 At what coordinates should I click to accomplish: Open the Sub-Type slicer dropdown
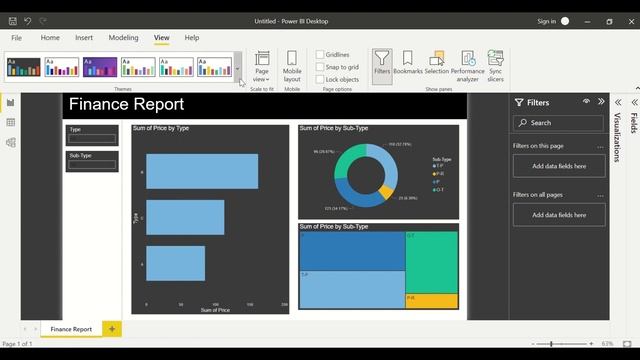pos(92,165)
